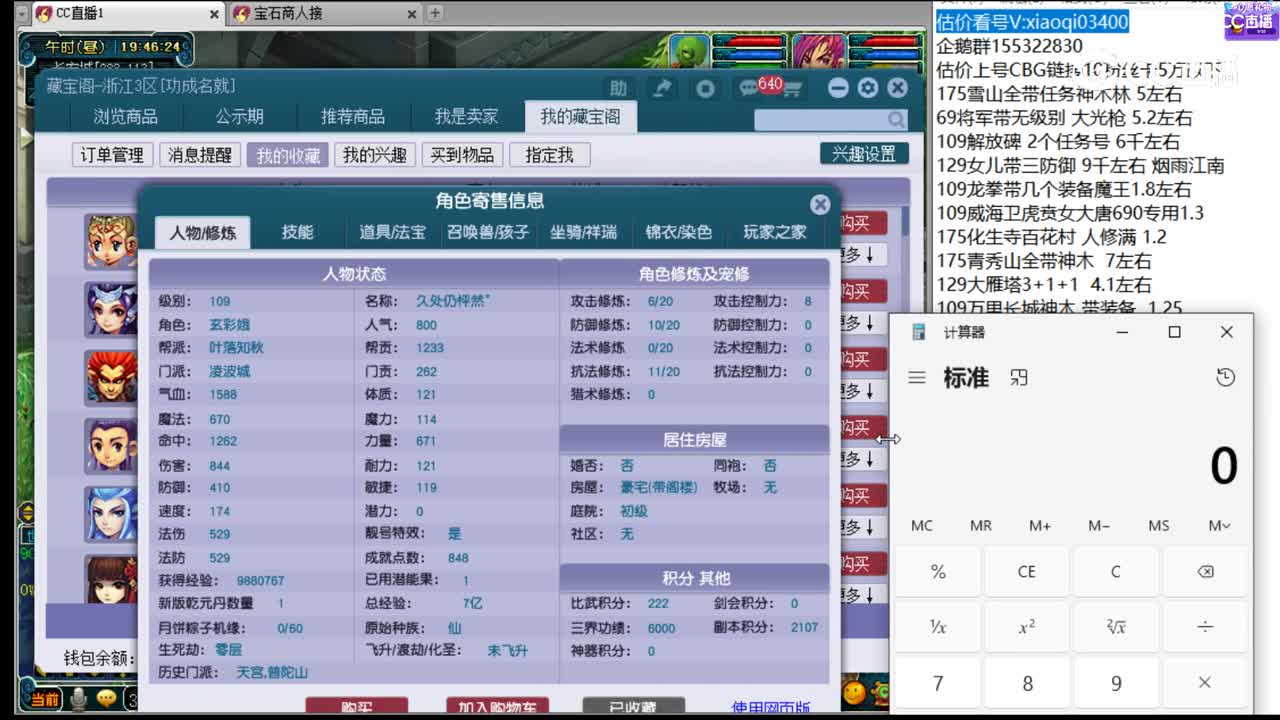Open chat messages icon showing 640 badge
The height and width of the screenshot is (720, 1280).
(749, 87)
